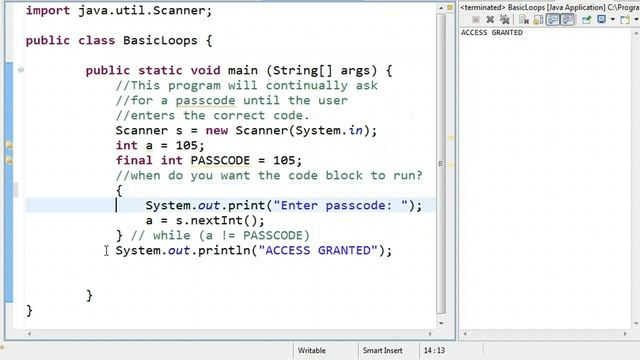
Task: Click the '// while (a != PASSCODE)' comment
Action: tap(220, 236)
